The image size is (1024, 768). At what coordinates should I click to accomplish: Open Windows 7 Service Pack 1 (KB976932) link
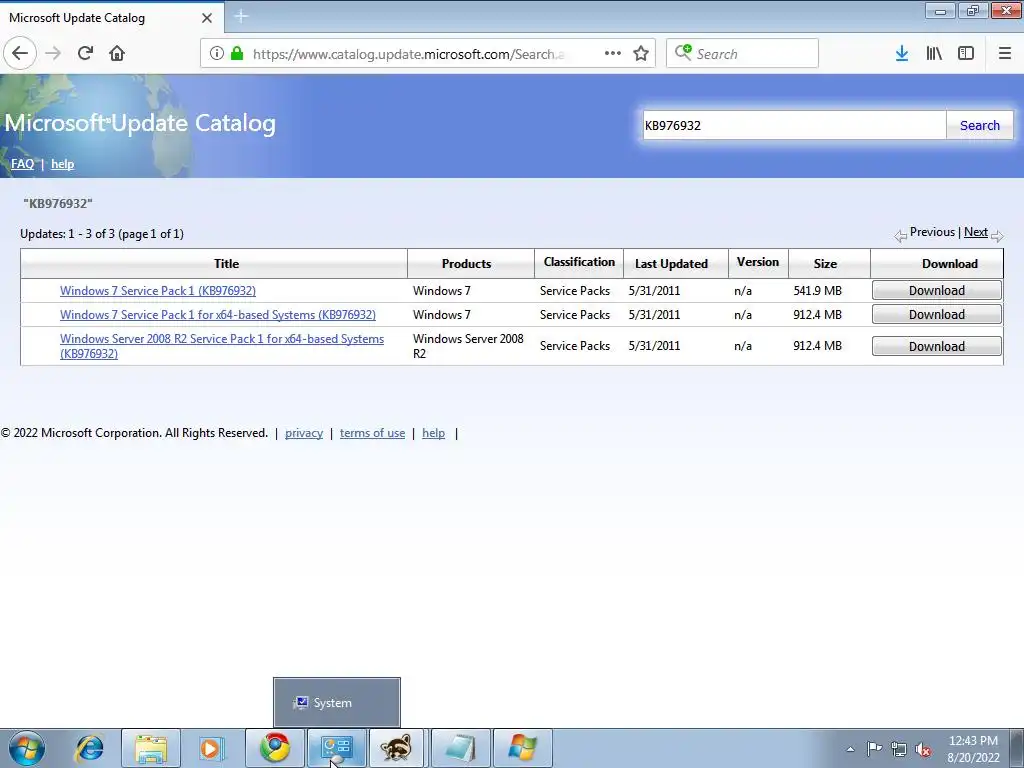[158, 291]
